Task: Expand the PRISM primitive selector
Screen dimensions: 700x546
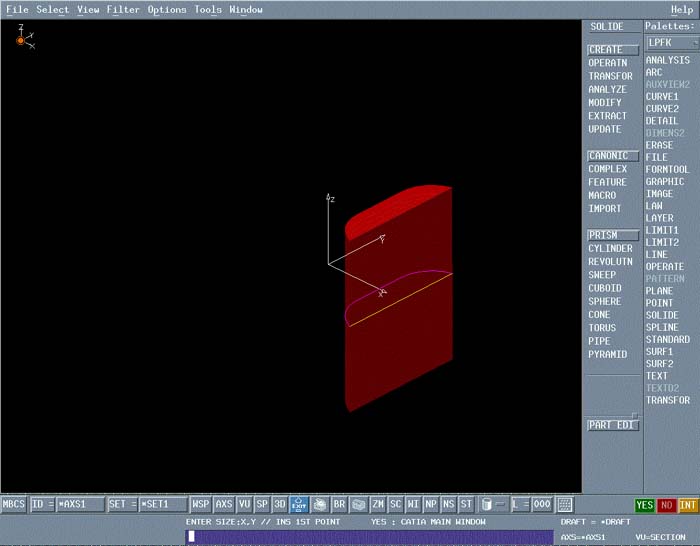Action: coord(612,236)
